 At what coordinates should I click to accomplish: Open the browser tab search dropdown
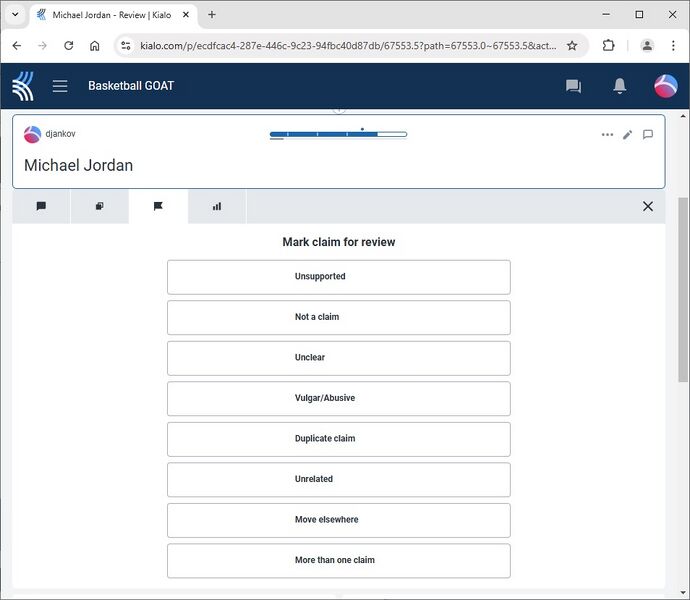pos(15,15)
